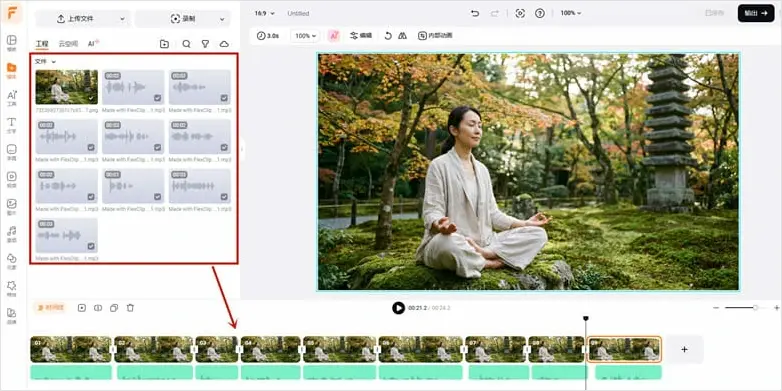Open the Brand kit sidebar section

[x=11, y=315]
